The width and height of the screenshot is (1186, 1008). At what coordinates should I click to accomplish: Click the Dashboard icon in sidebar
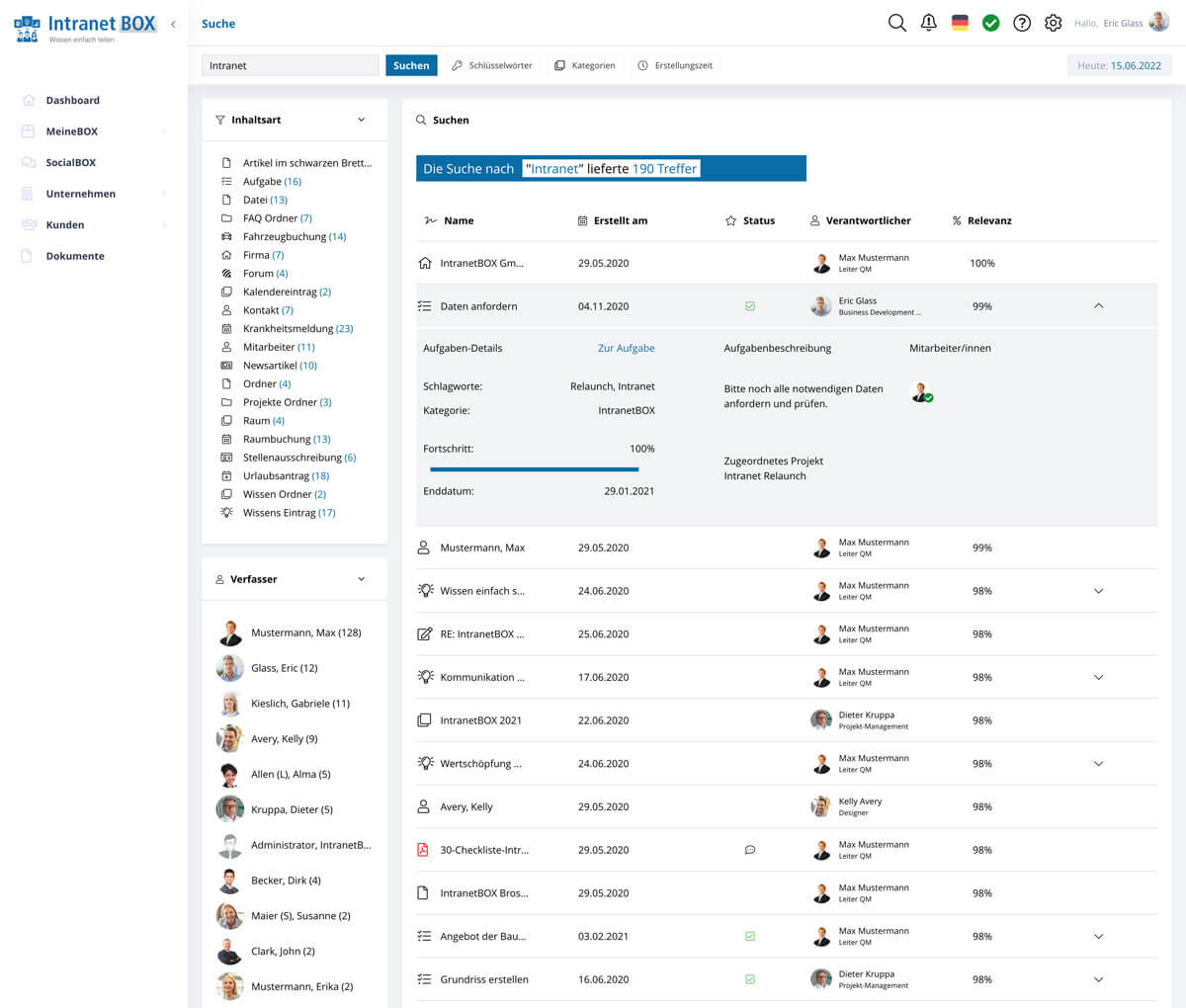[28, 100]
